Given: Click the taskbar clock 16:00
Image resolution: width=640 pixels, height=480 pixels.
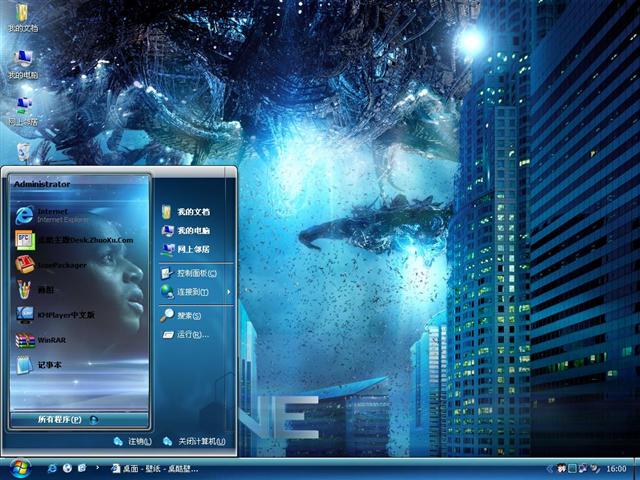Looking at the screenshot, I should (616, 469).
